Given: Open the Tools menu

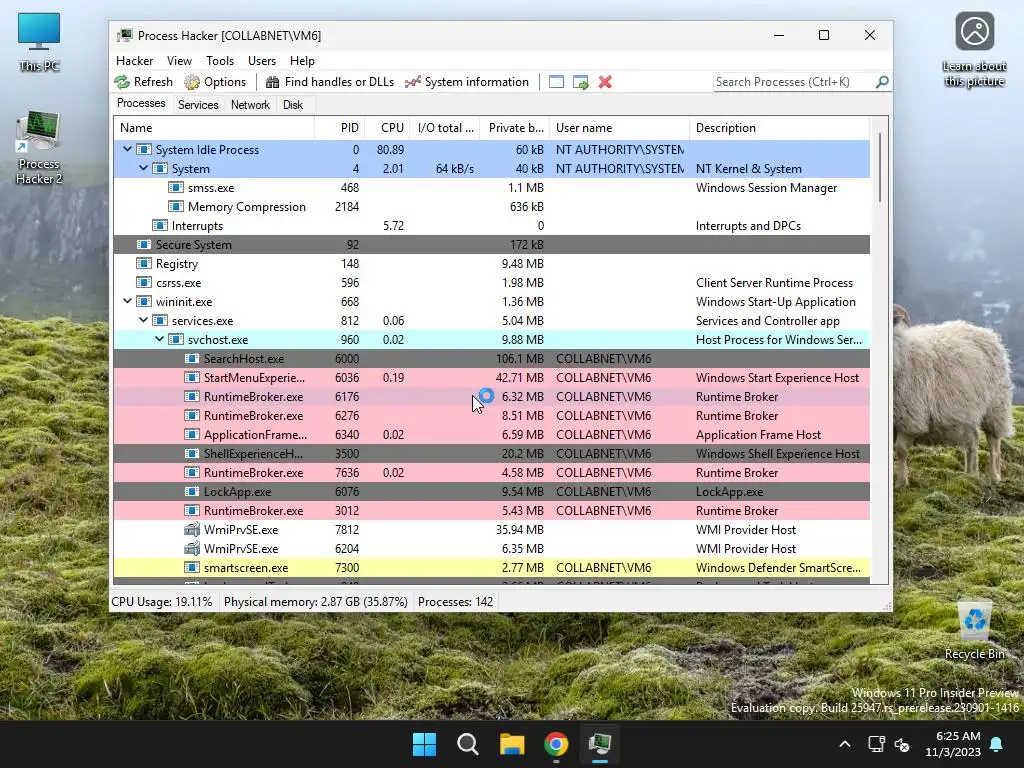Looking at the screenshot, I should click(220, 61).
